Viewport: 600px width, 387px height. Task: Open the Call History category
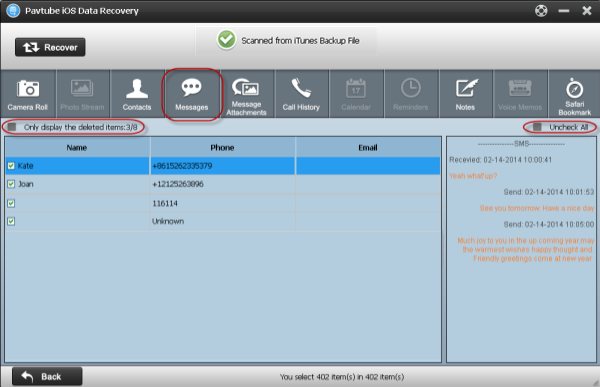(x=301, y=94)
